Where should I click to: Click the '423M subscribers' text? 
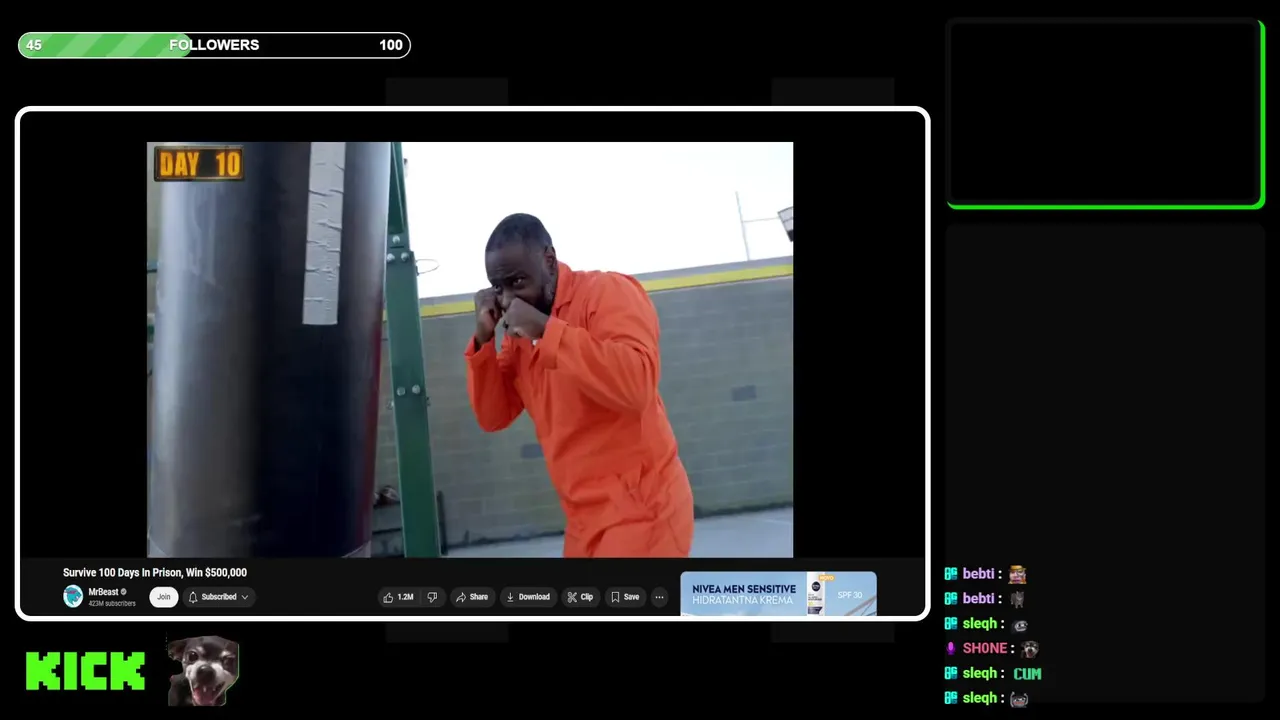(112, 604)
